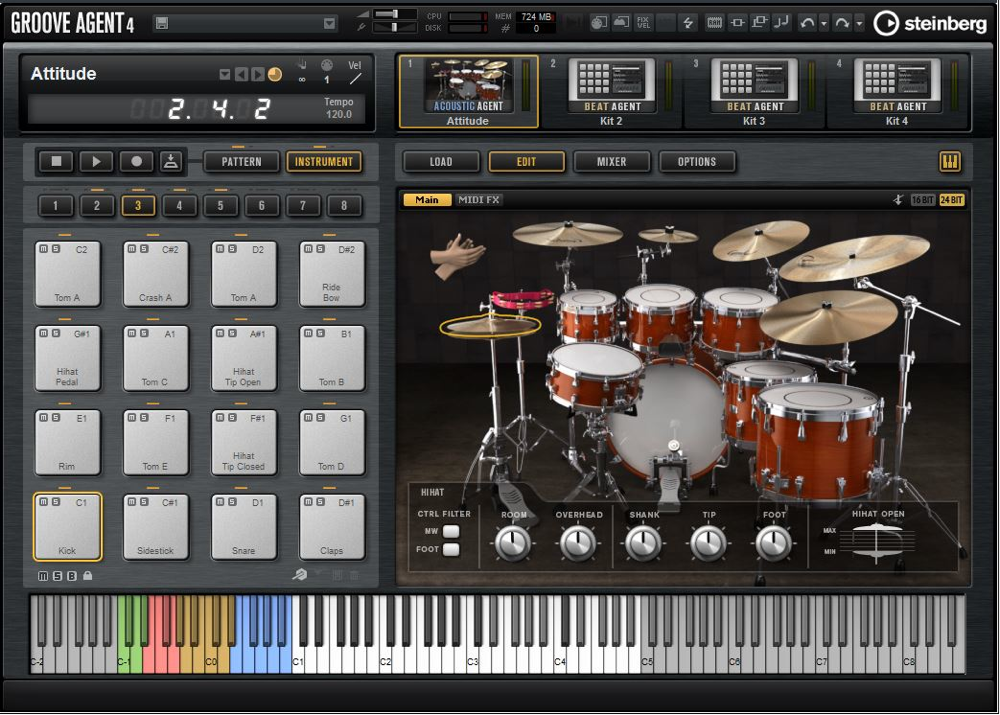Stop playback with the Stop button
The image size is (1000, 715).
tap(56, 161)
